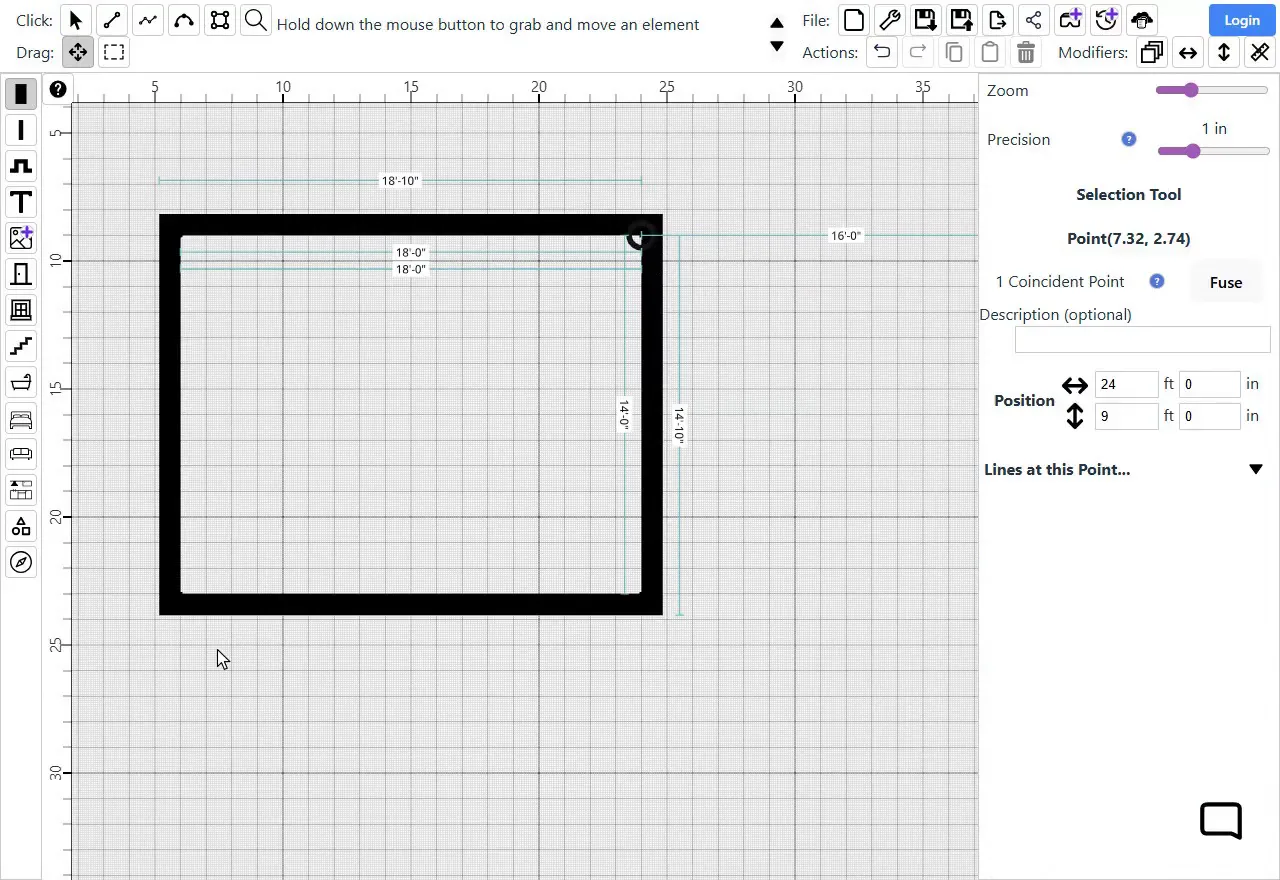Click the 14'-10" vertical dimension label
This screenshot has height=880, width=1280.
679,425
